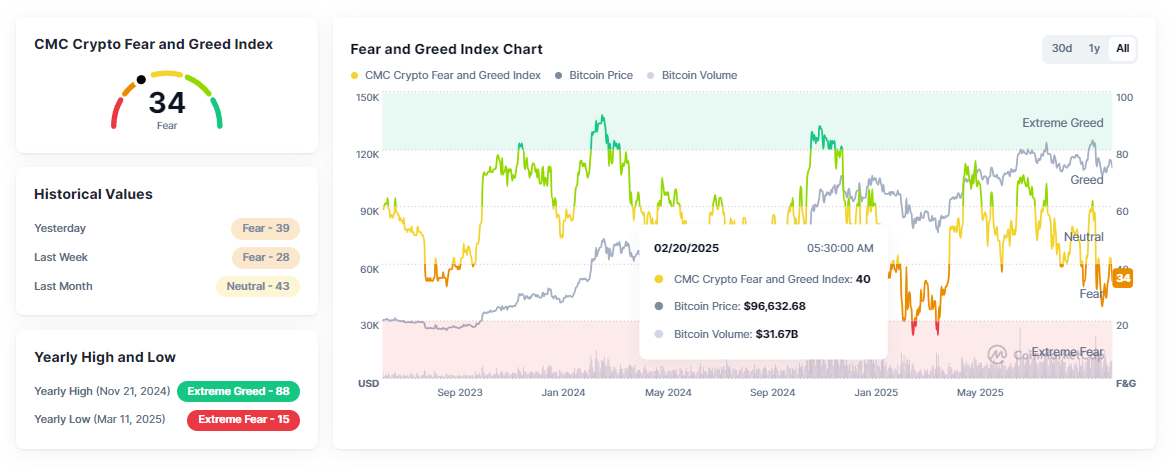The image size is (1172, 467).
Task: Toggle CMC Crypto Fear and Greed Index legend
Action: 453,75
